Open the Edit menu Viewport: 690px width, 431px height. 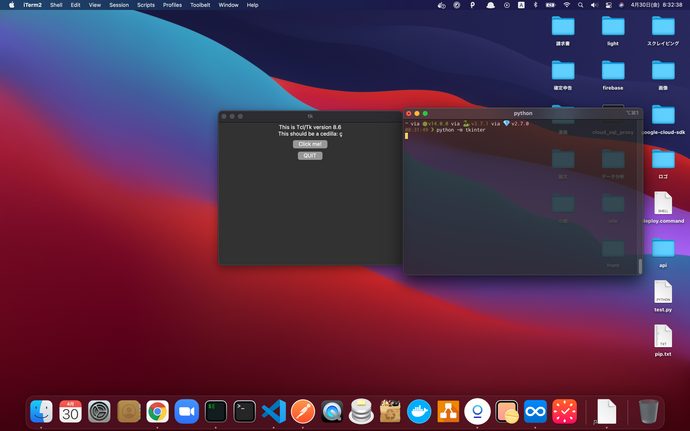75,5
